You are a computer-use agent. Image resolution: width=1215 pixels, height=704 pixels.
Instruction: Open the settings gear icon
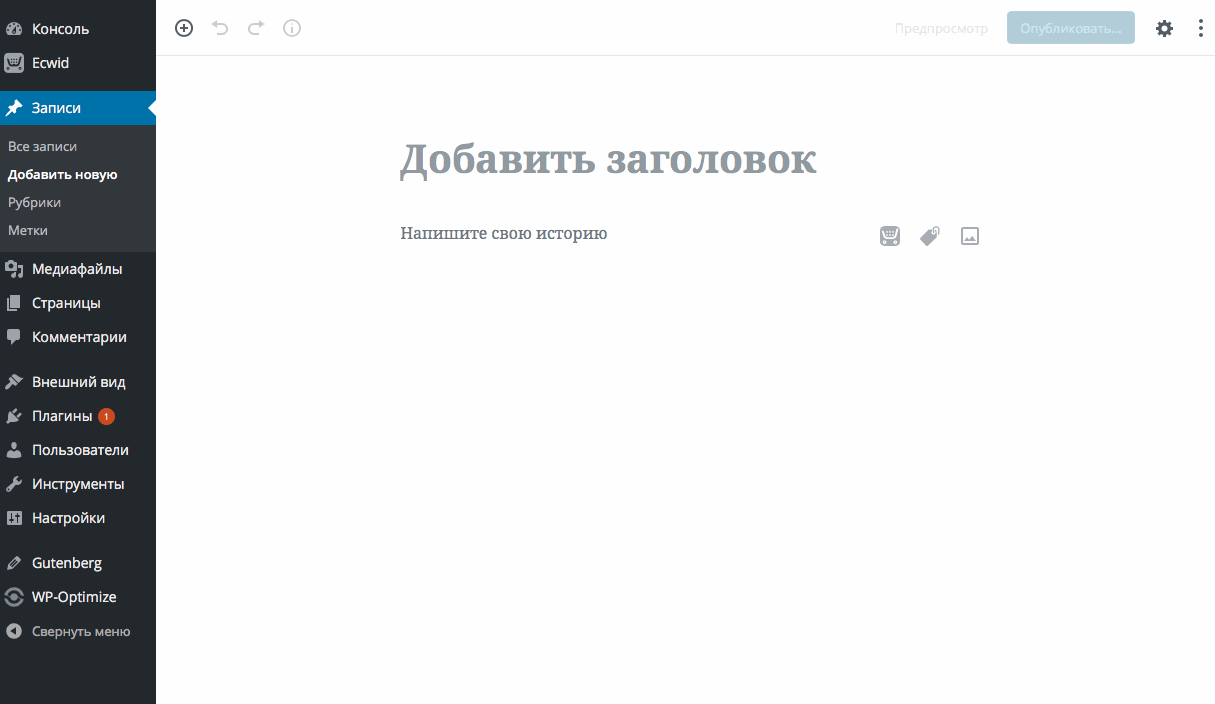tap(1164, 28)
